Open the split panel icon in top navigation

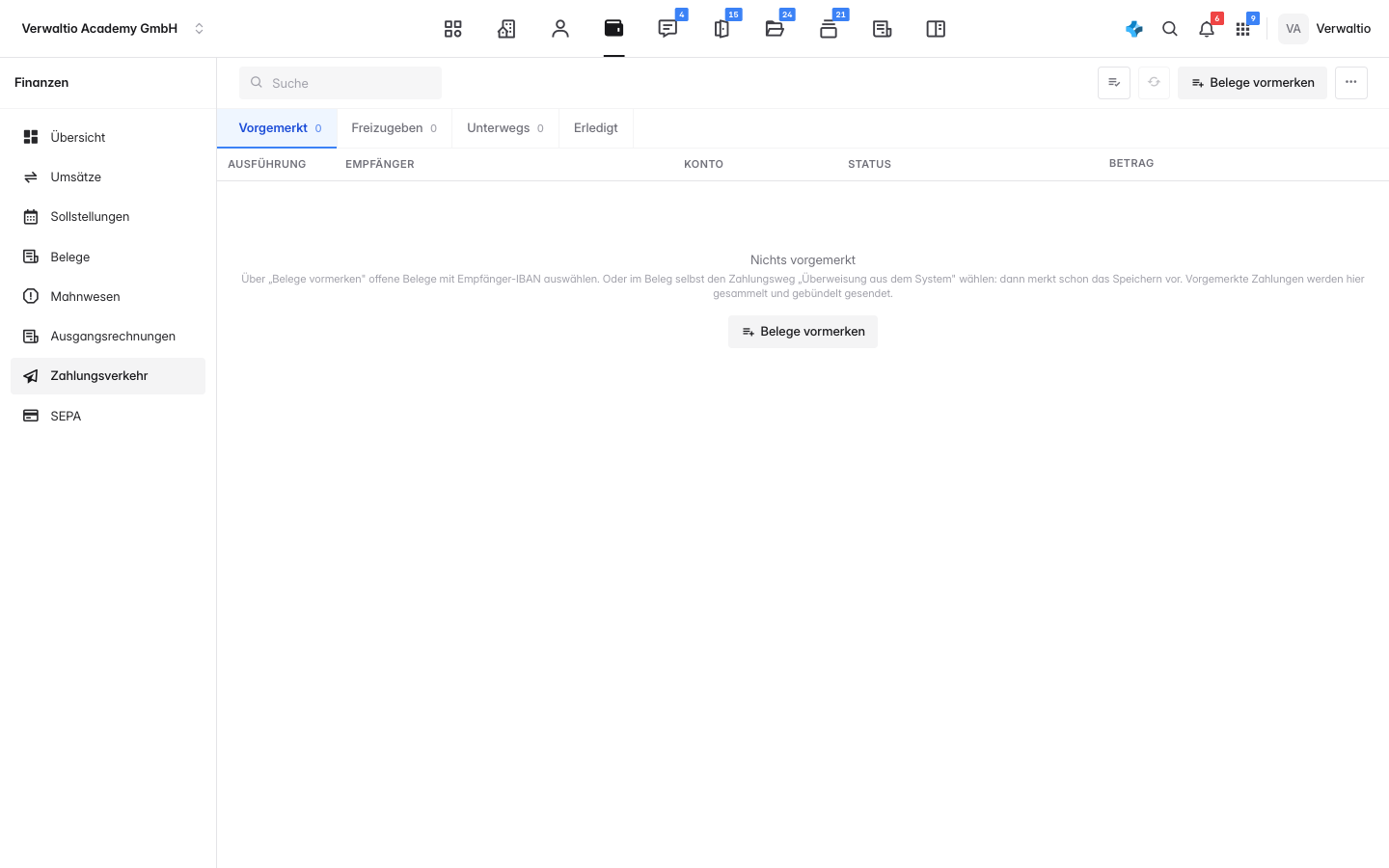click(x=936, y=29)
